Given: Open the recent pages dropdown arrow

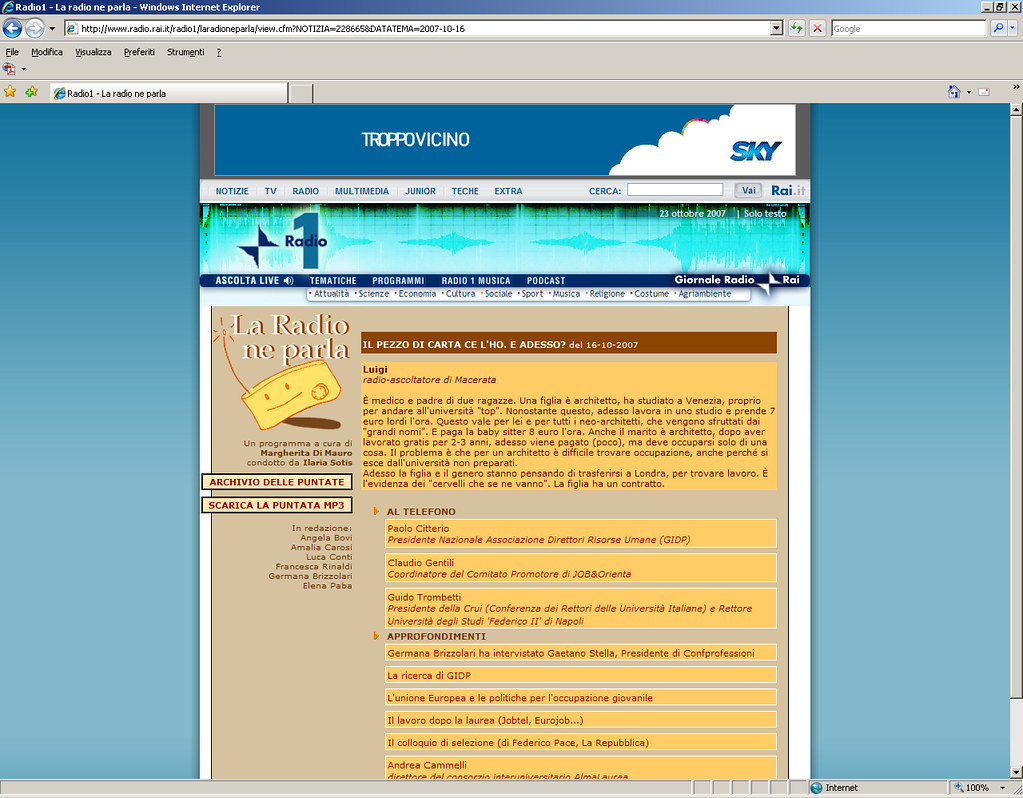Looking at the screenshot, I should click(x=52, y=29).
